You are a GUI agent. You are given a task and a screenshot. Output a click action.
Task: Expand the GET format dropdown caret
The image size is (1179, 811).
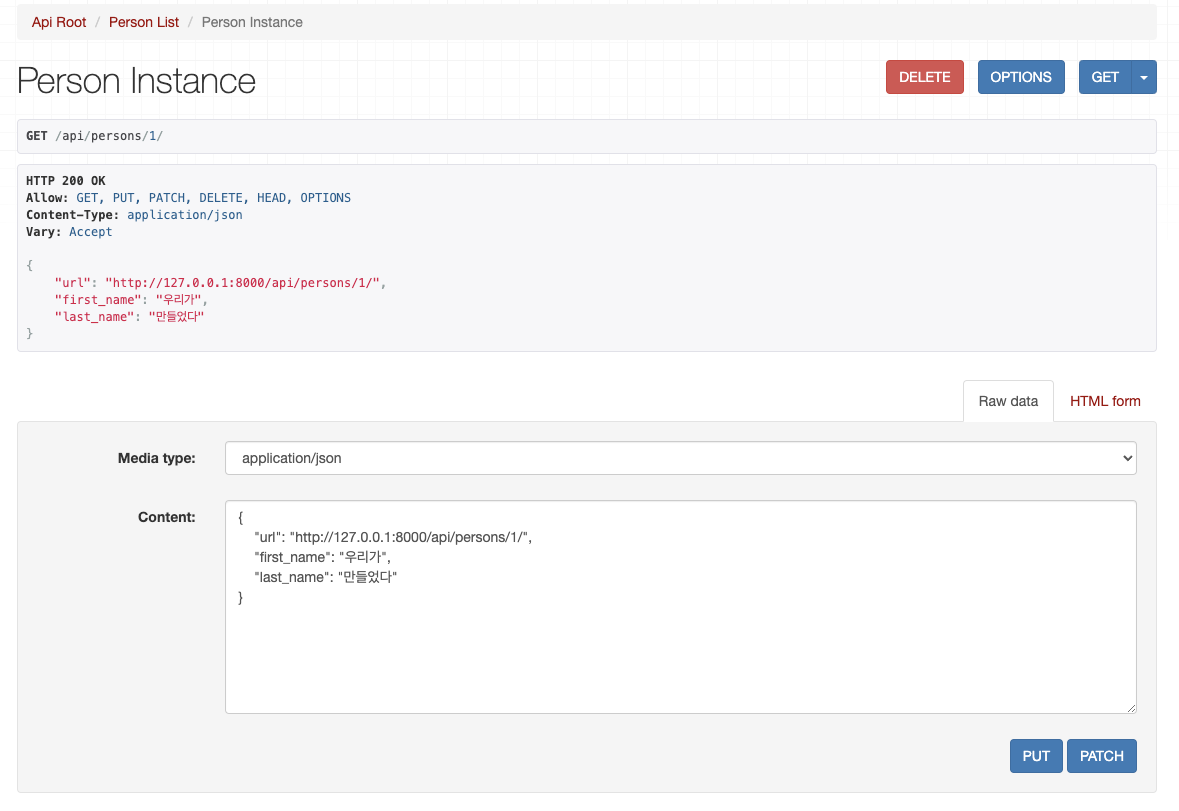click(1144, 77)
